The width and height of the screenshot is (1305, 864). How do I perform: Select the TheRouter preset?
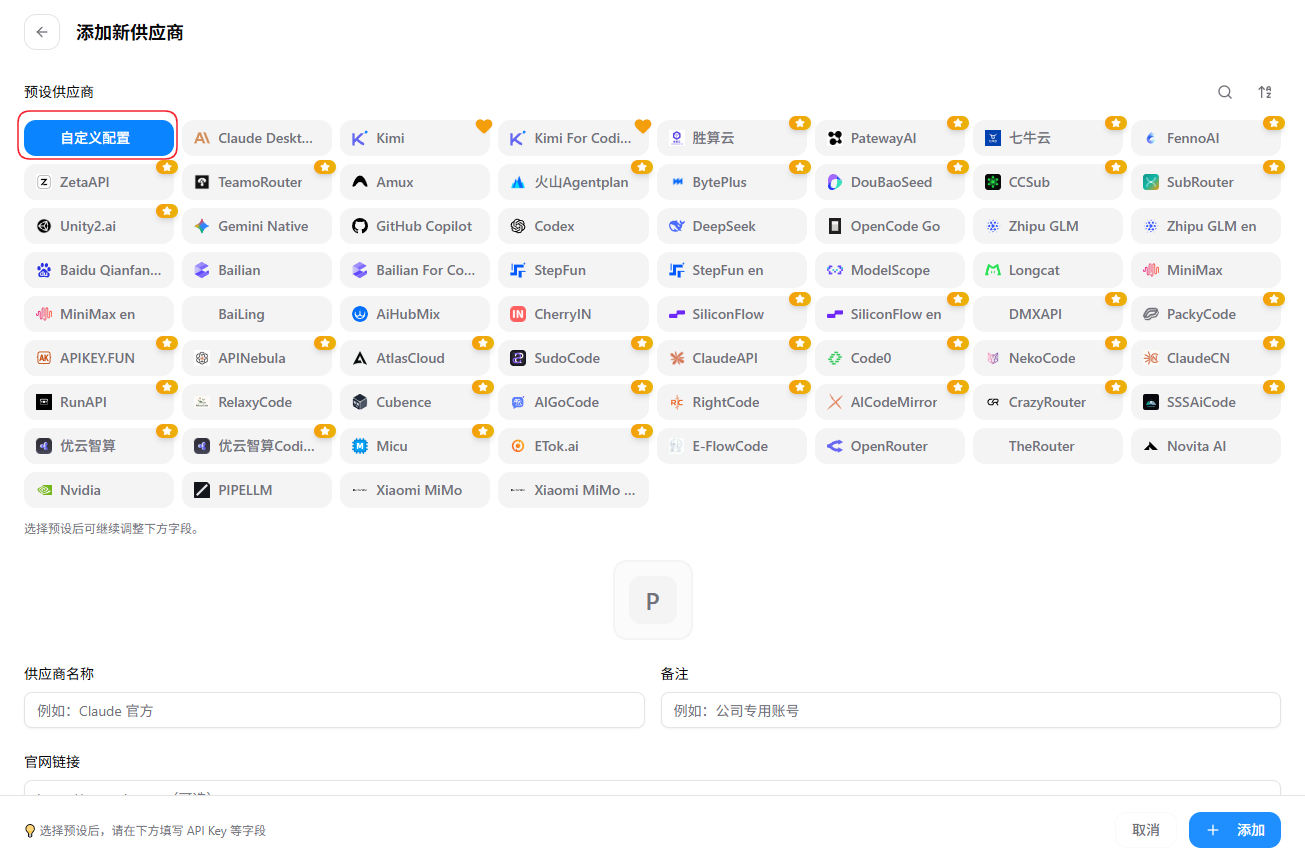tap(1048, 446)
